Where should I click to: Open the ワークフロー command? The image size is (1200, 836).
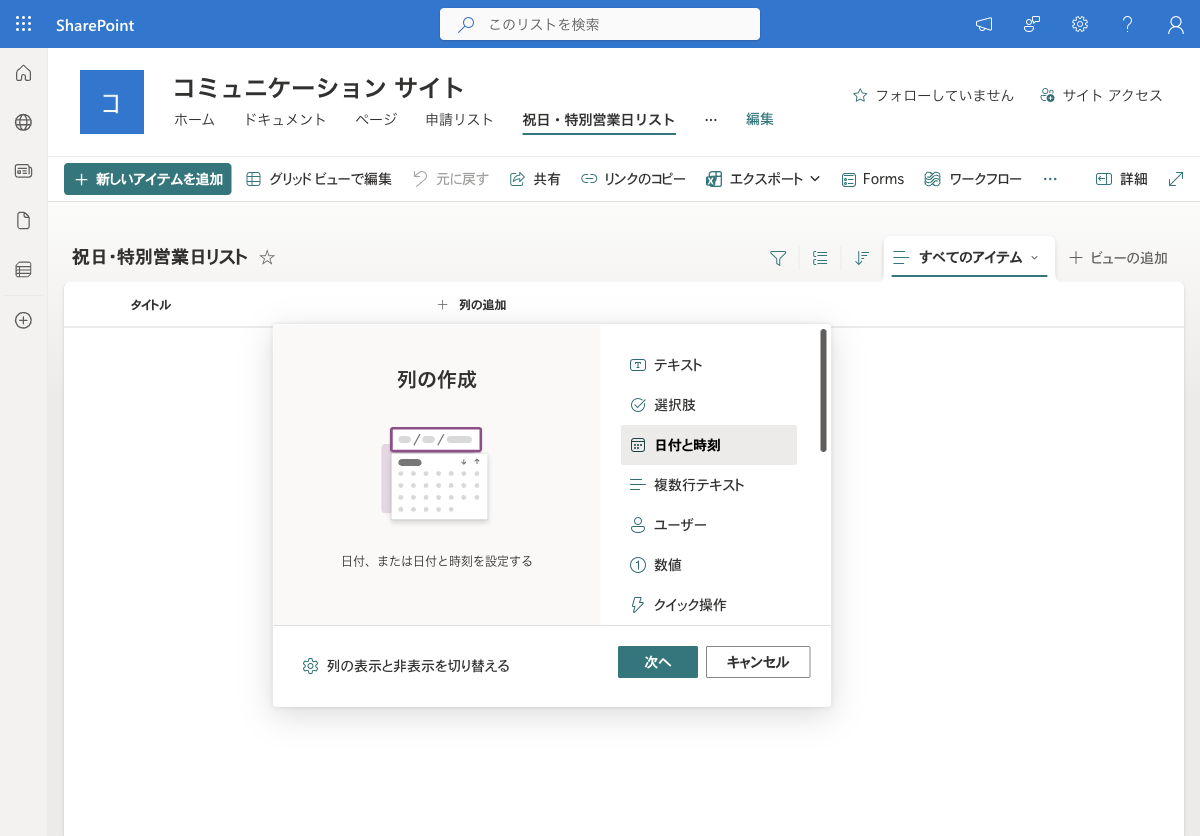tap(973, 179)
